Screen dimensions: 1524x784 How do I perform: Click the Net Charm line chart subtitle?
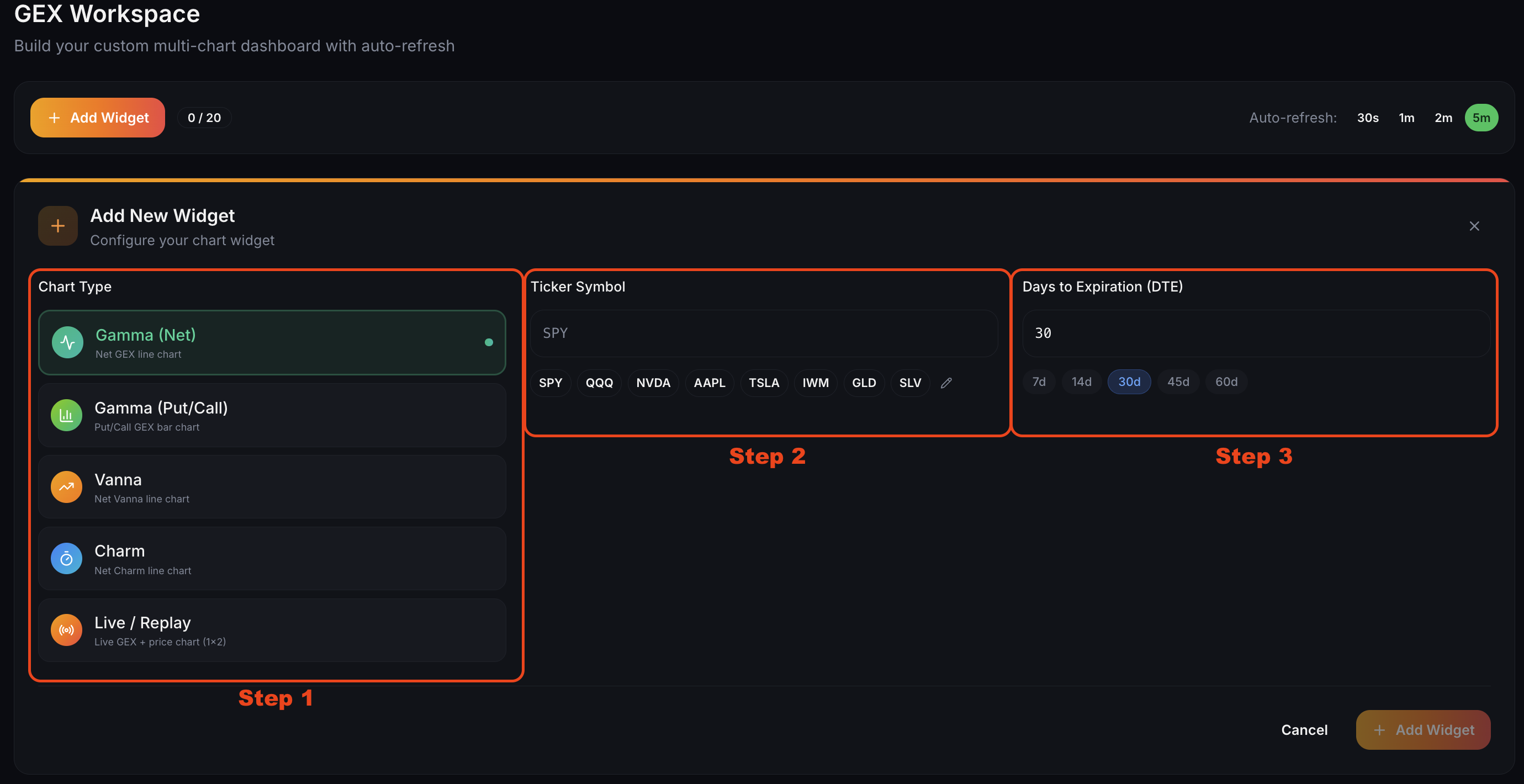(142, 570)
